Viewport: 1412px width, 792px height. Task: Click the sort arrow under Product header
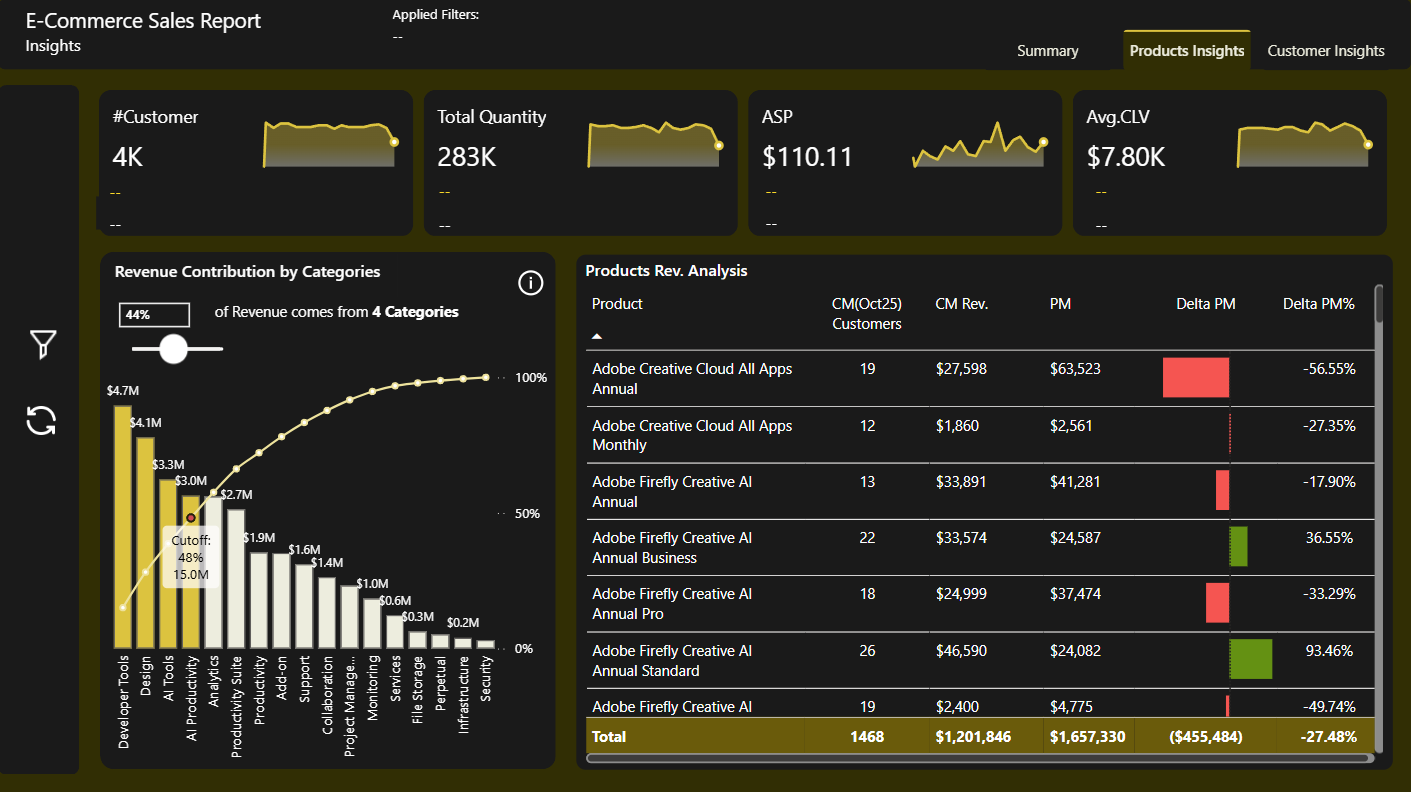coord(598,337)
